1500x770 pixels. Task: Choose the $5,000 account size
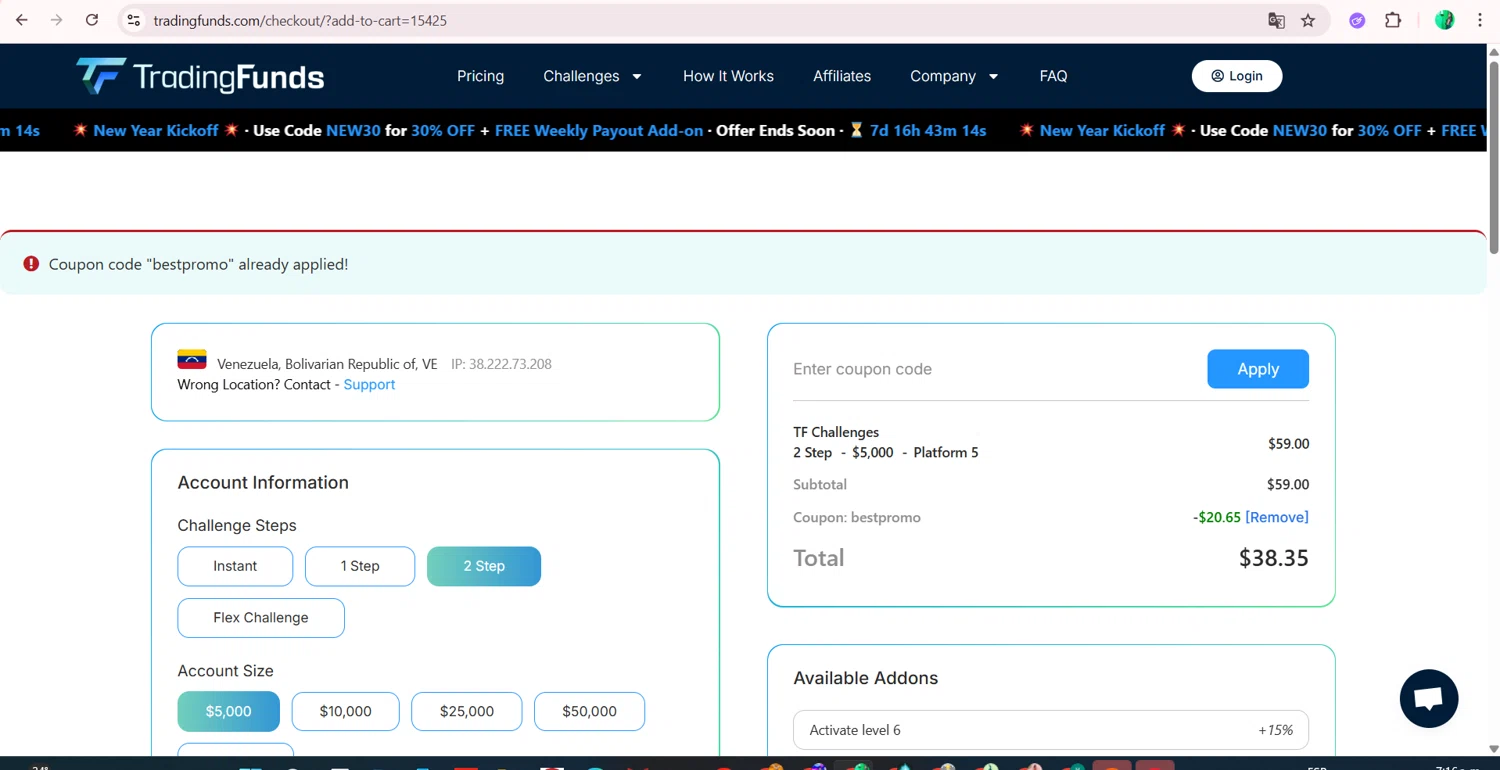(x=229, y=711)
